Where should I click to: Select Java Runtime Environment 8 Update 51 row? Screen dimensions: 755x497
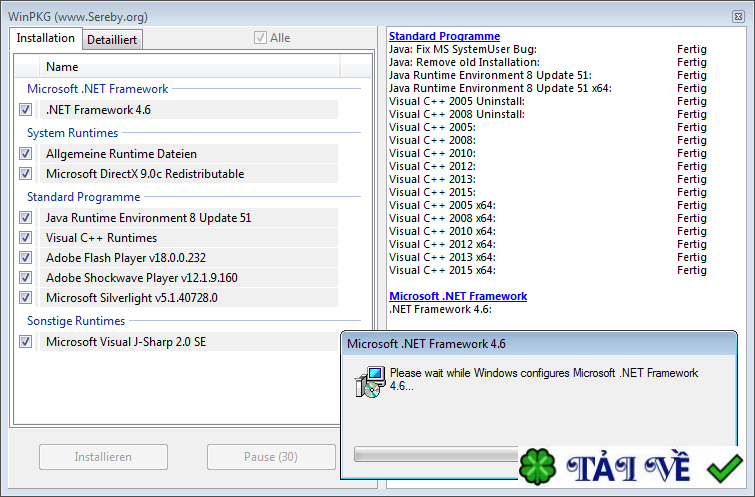pyautogui.click(x=189, y=218)
